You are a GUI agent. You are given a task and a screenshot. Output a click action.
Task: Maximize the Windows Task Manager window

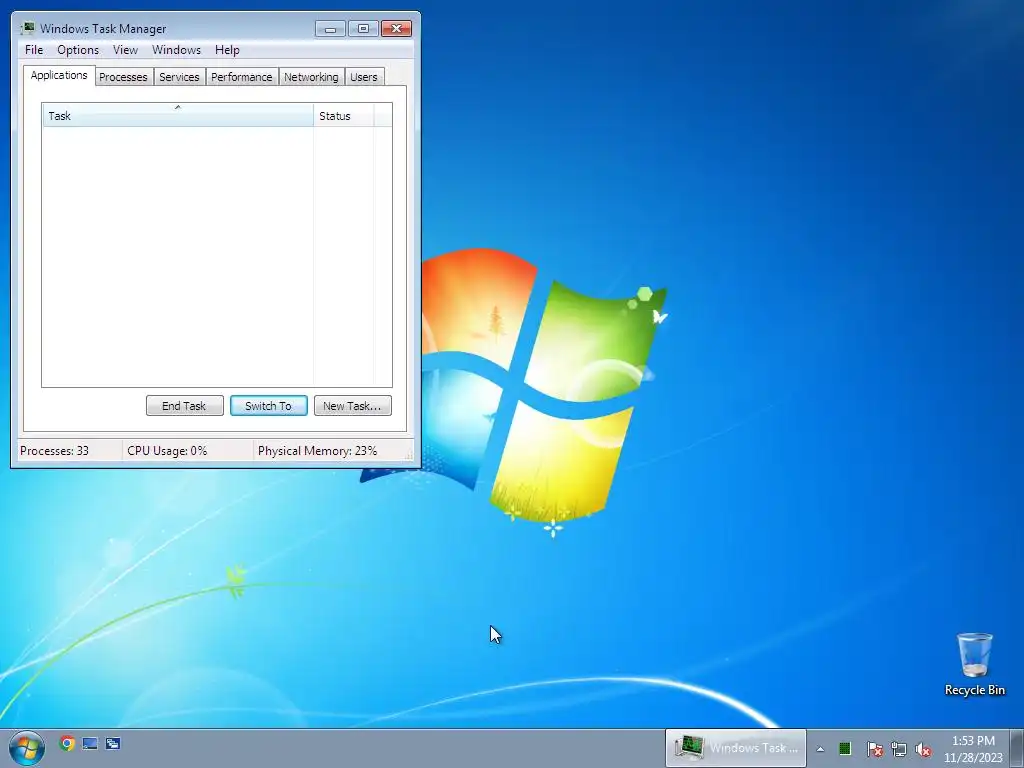(363, 28)
